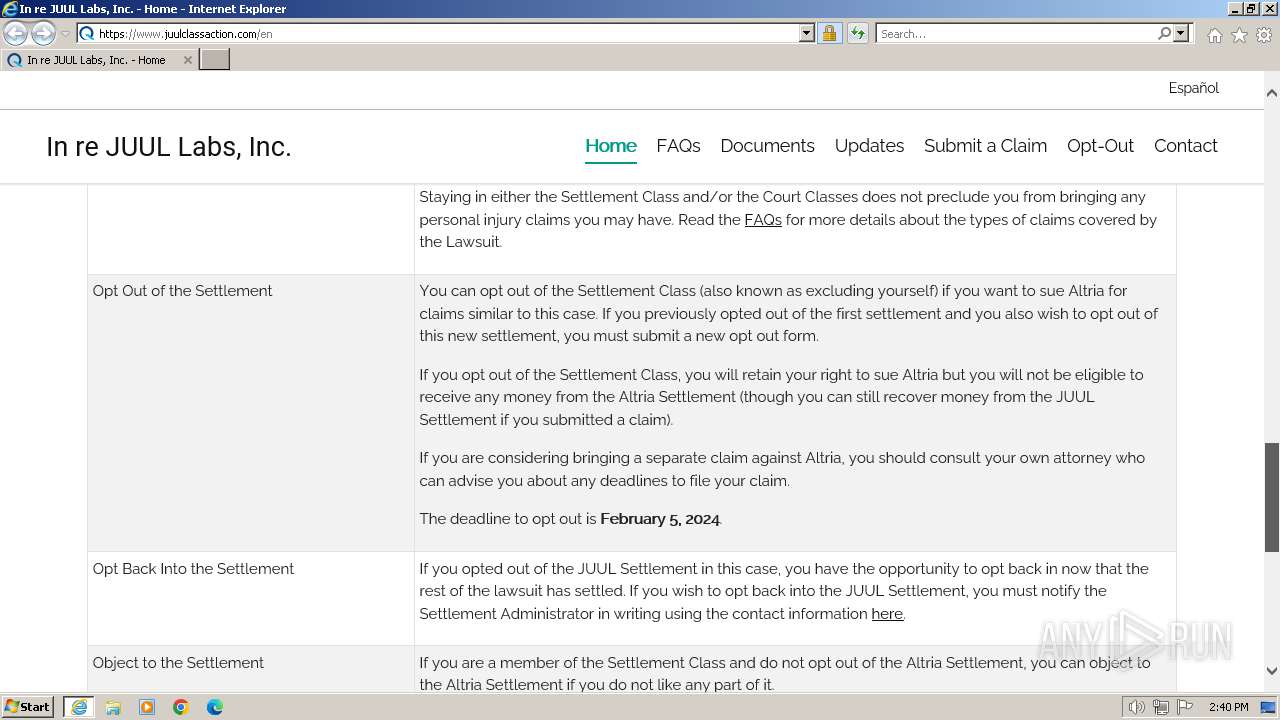This screenshot has width=1280, height=720.
Task: Follow the FAQs link in the paragraph
Action: click(763, 220)
